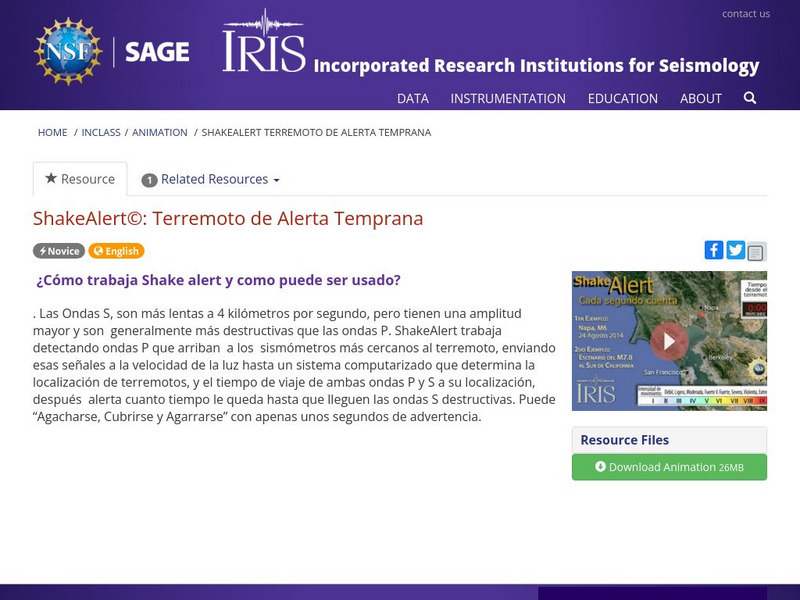The width and height of the screenshot is (800, 600).
Task: Click the IRIS seismogram logo in the header
Action: coord(264,40)
